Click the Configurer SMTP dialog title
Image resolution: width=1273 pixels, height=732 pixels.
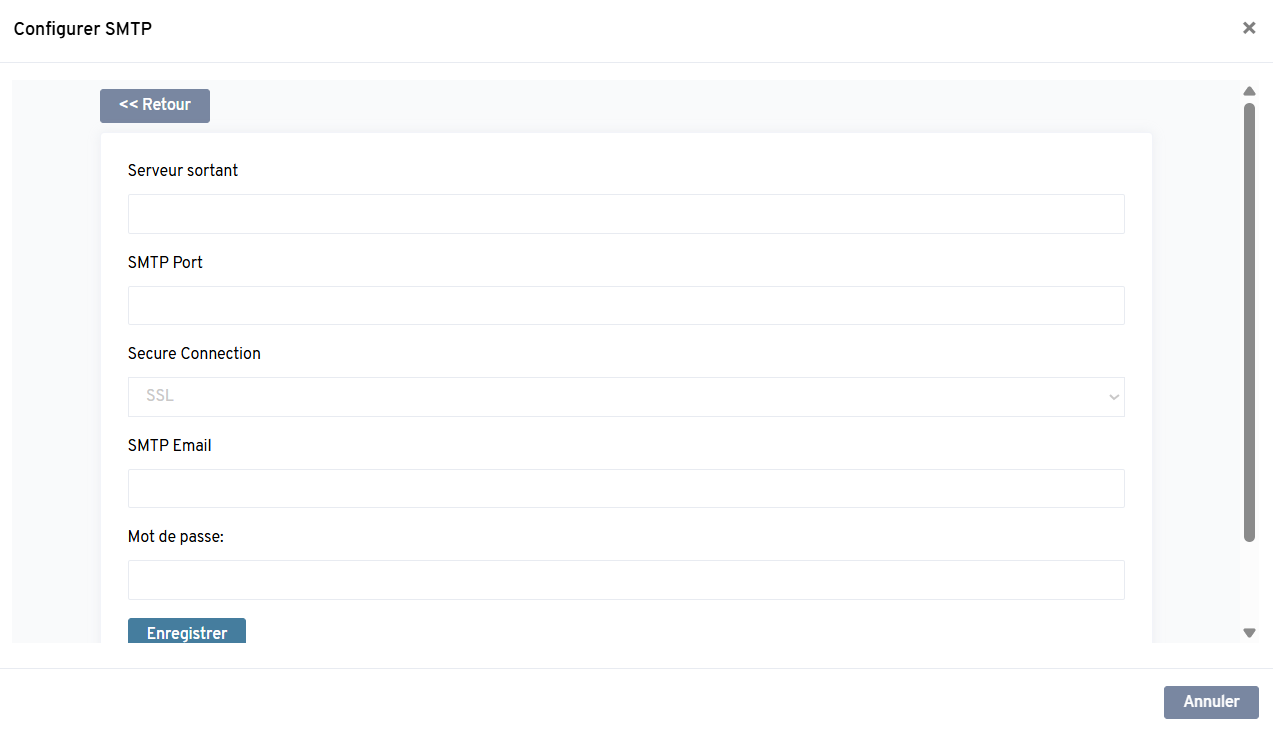[x=82, y=29]
